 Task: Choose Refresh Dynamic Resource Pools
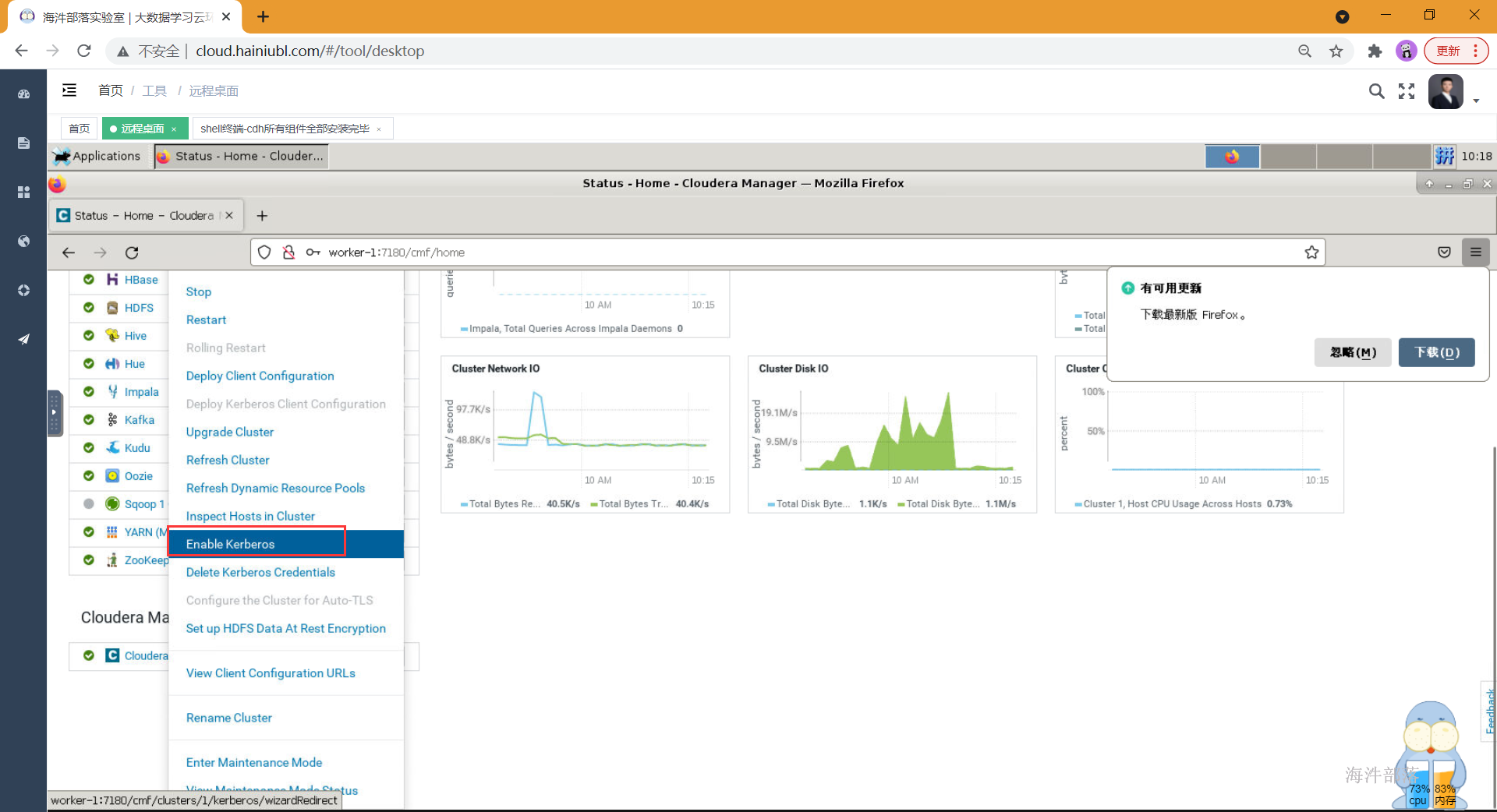point(275,488)
